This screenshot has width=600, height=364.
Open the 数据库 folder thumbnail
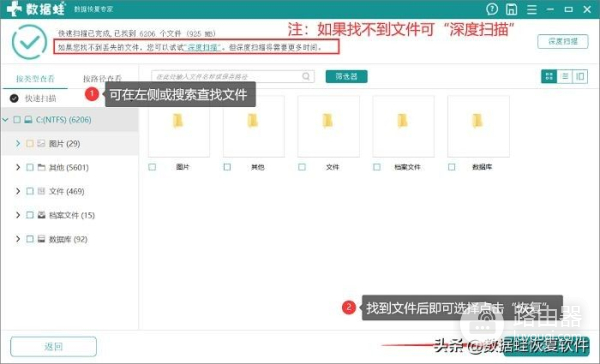point(478,126)
